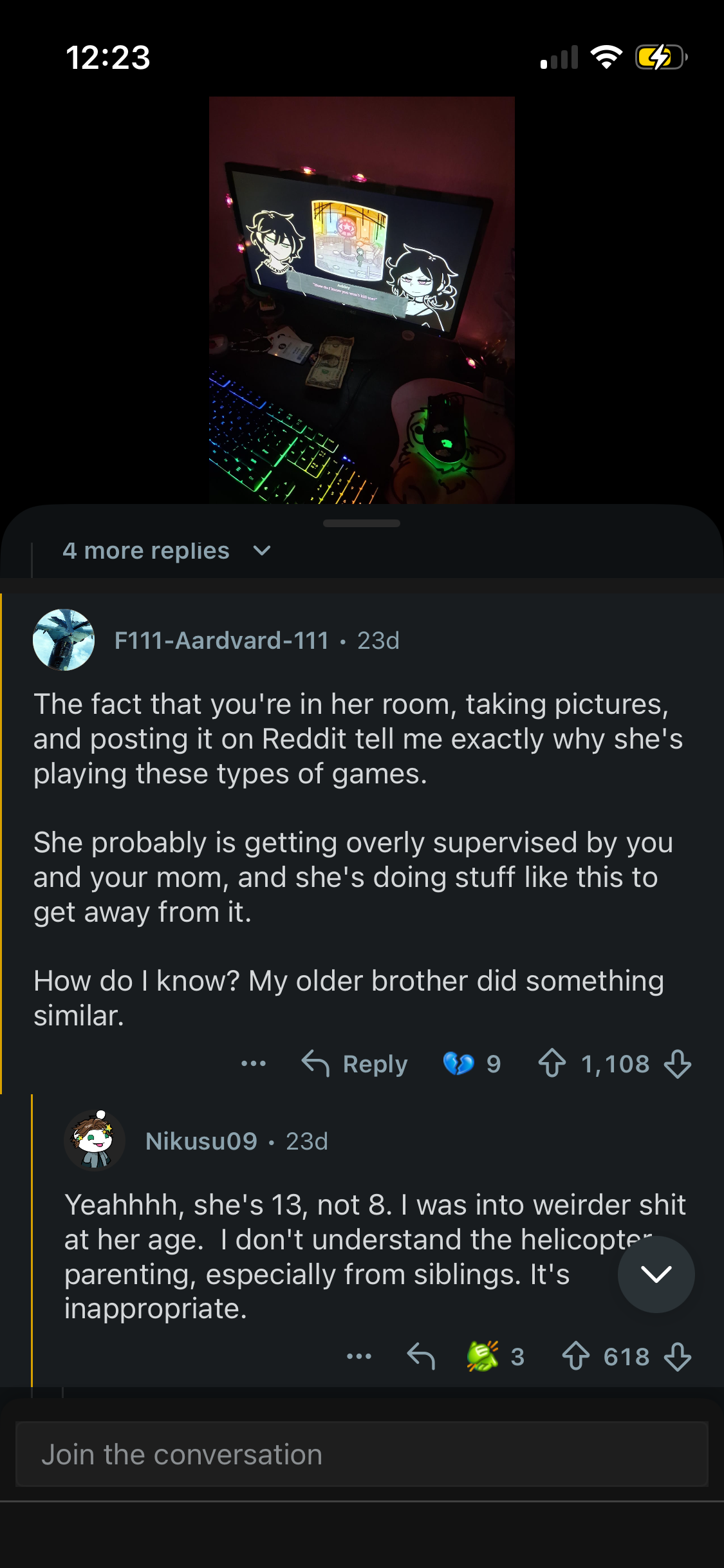Expand 4 more replies
Screen dimensions: 724x1568
[146, 551]
